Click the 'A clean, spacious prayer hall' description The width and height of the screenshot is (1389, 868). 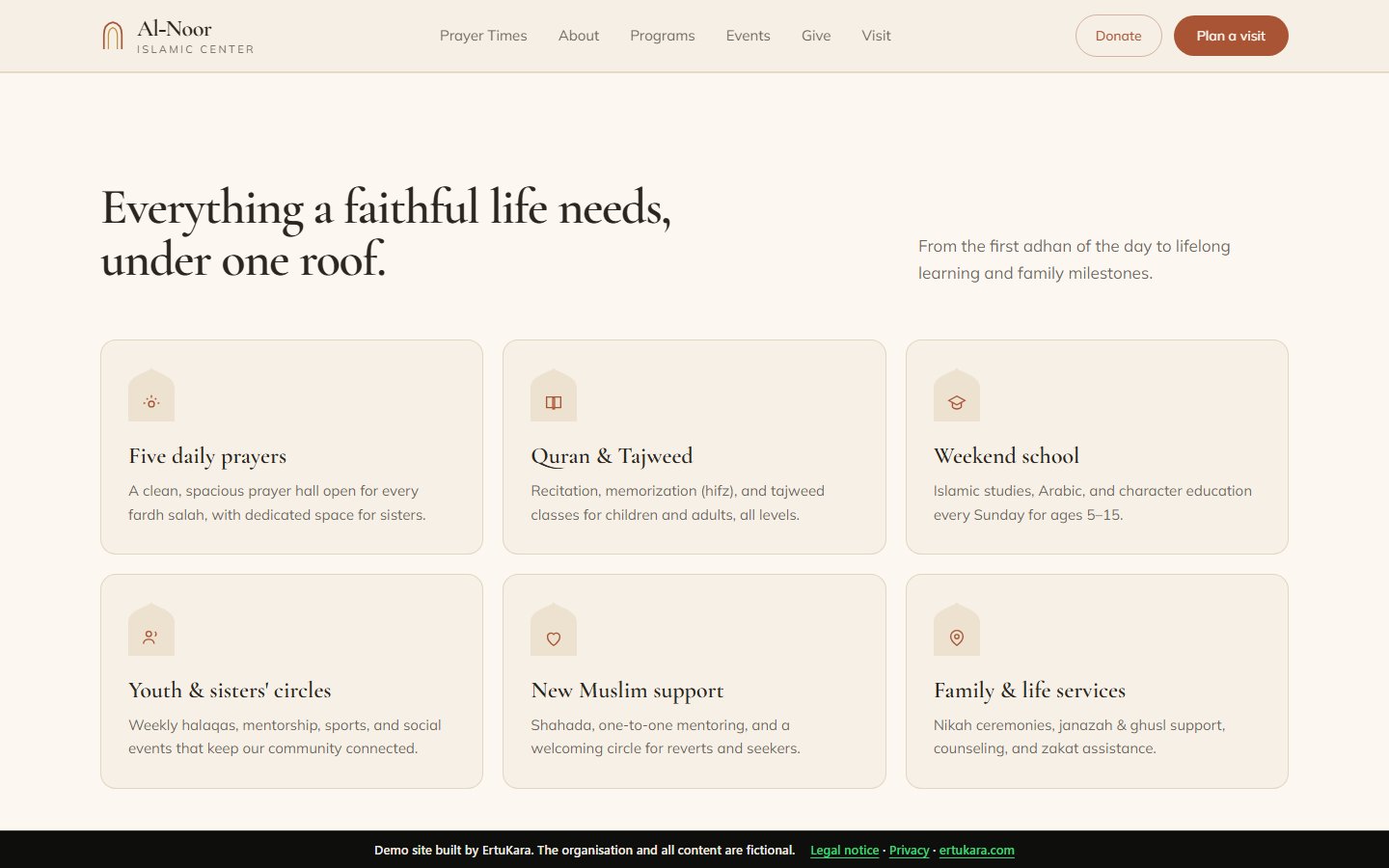pos(277,502)
